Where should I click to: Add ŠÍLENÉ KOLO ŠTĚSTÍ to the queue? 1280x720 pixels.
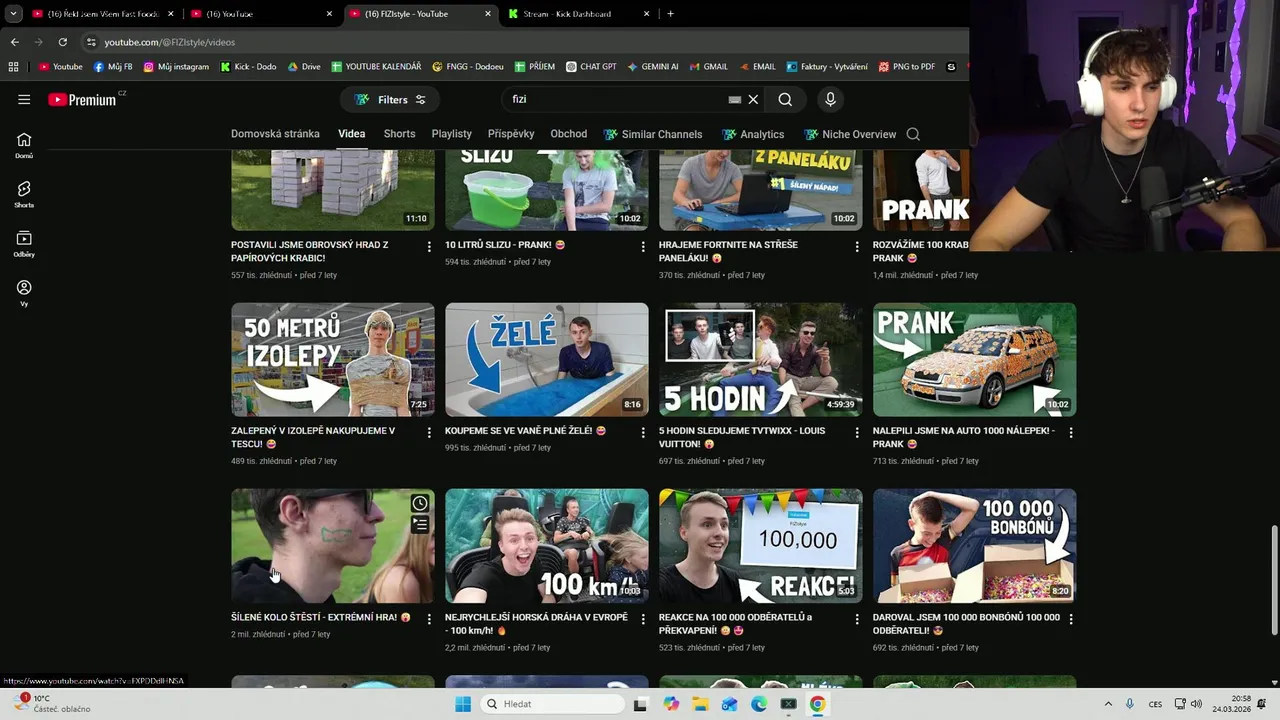click(420, 524)
